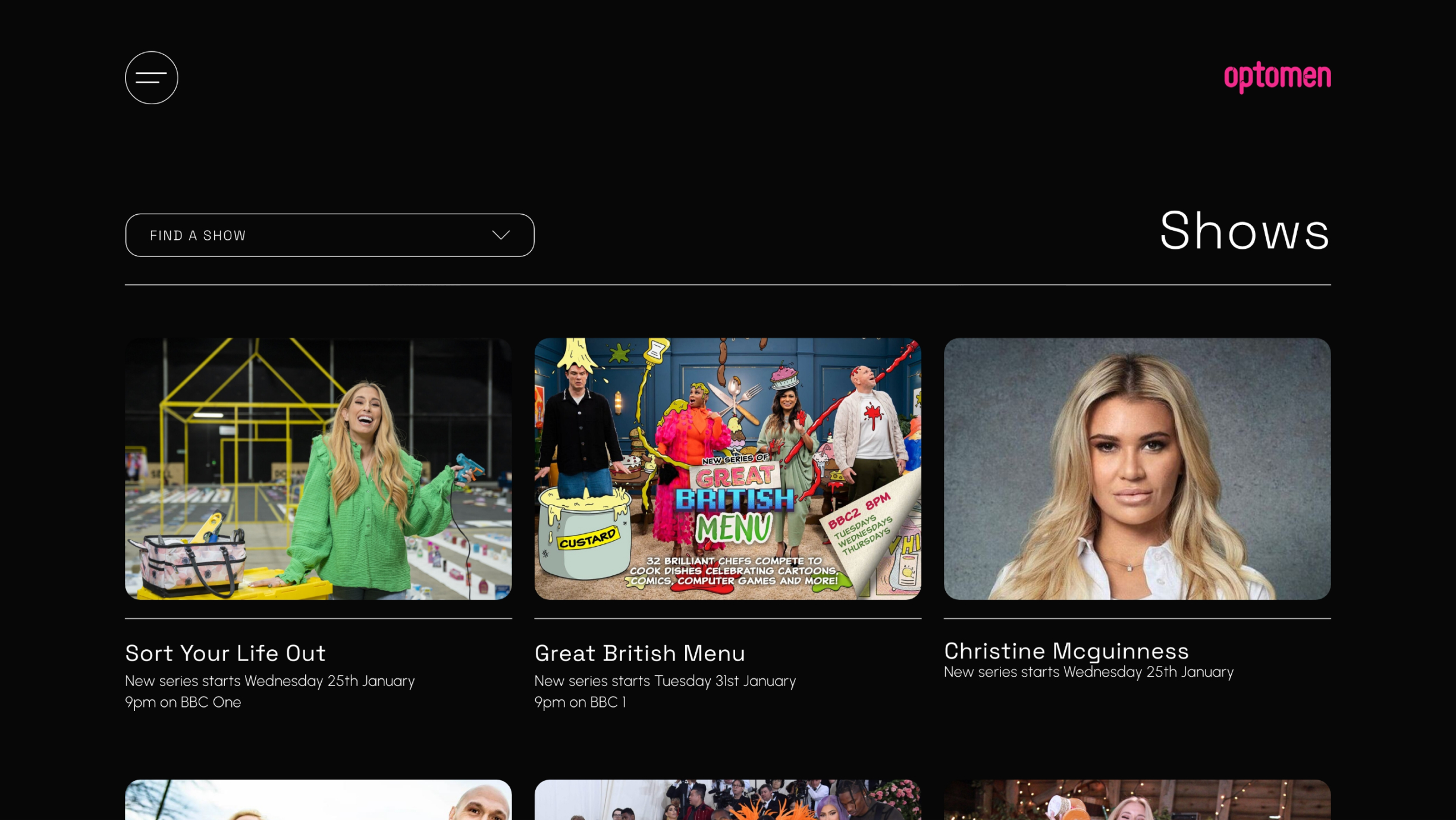Screen dimensions: 1456x820
Task: Open the Sort Your Life Out thumbnail
Action: tap(318, 468)
